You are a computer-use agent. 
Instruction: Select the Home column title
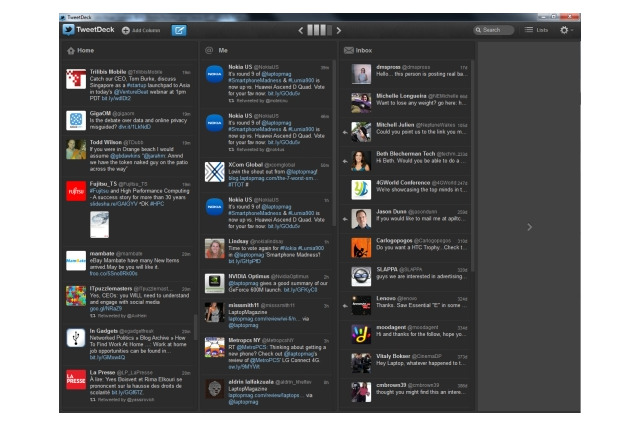tap(86, 51)
